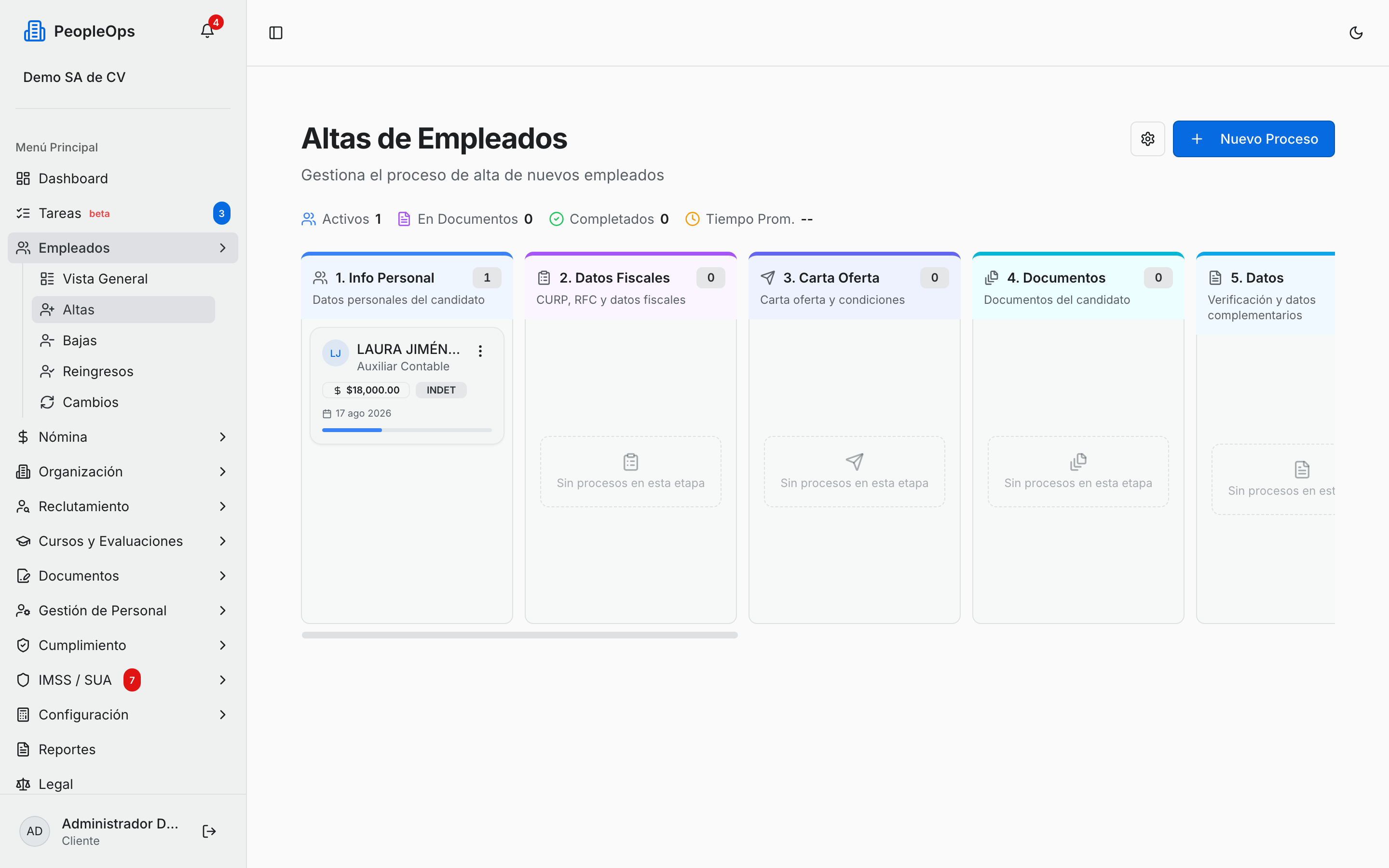Click the Legal scales icon
Image resolution: width=1389 pixels, height=868 pixels.
[x=23, y=784]
